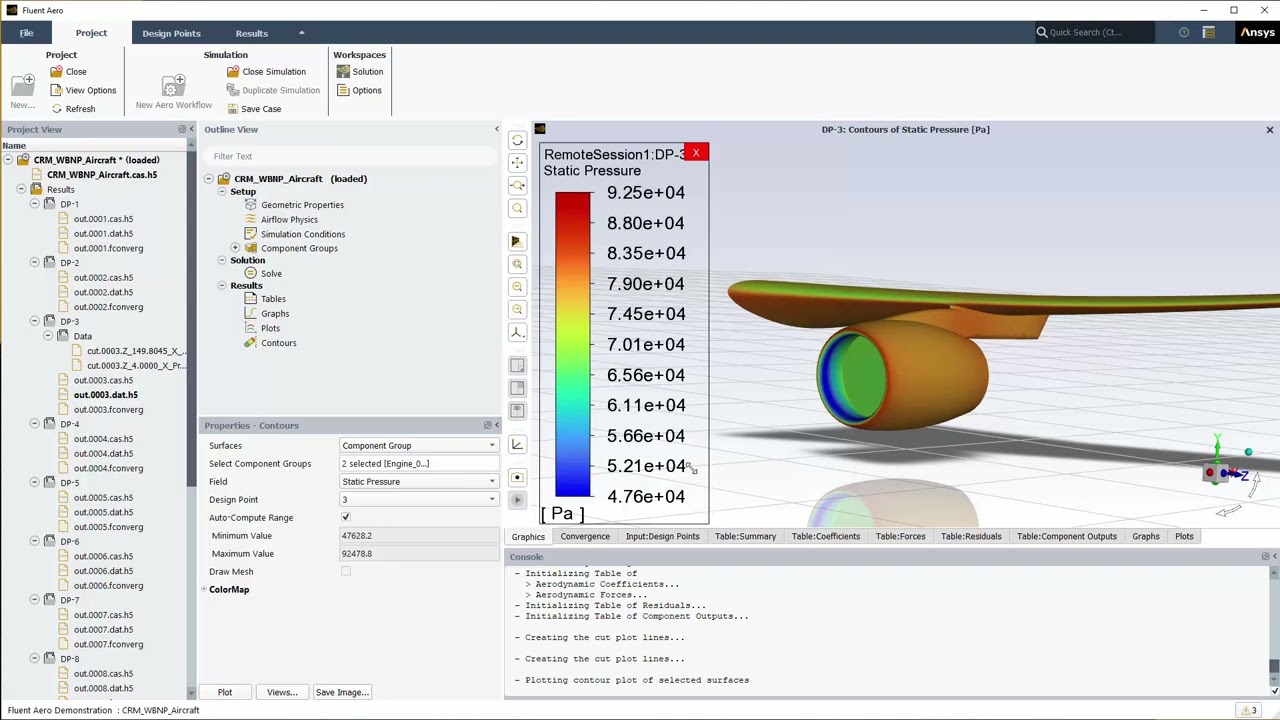1280x720 pixels.
Task: Open the Input:Design Points tab
Action: pyautogui.click(x=662, y=536)
